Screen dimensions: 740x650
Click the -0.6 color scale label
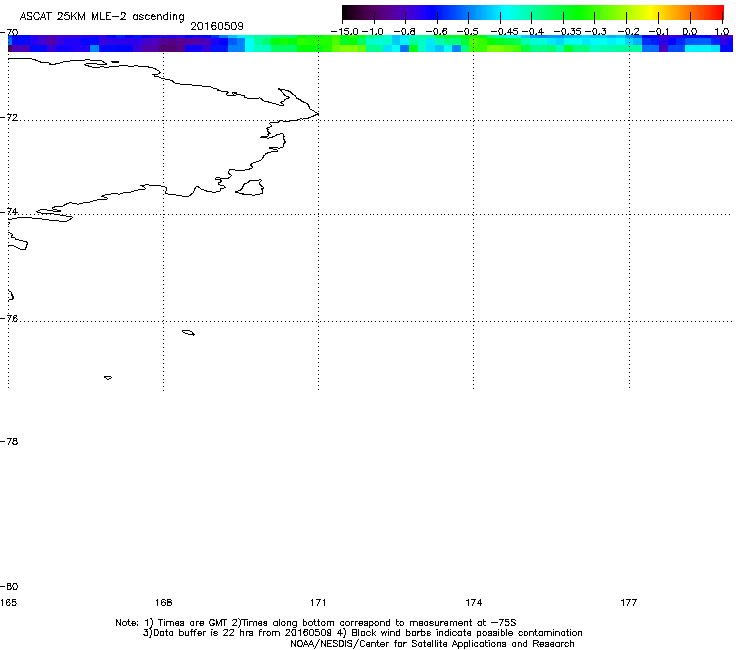click(x=437, y=32)
